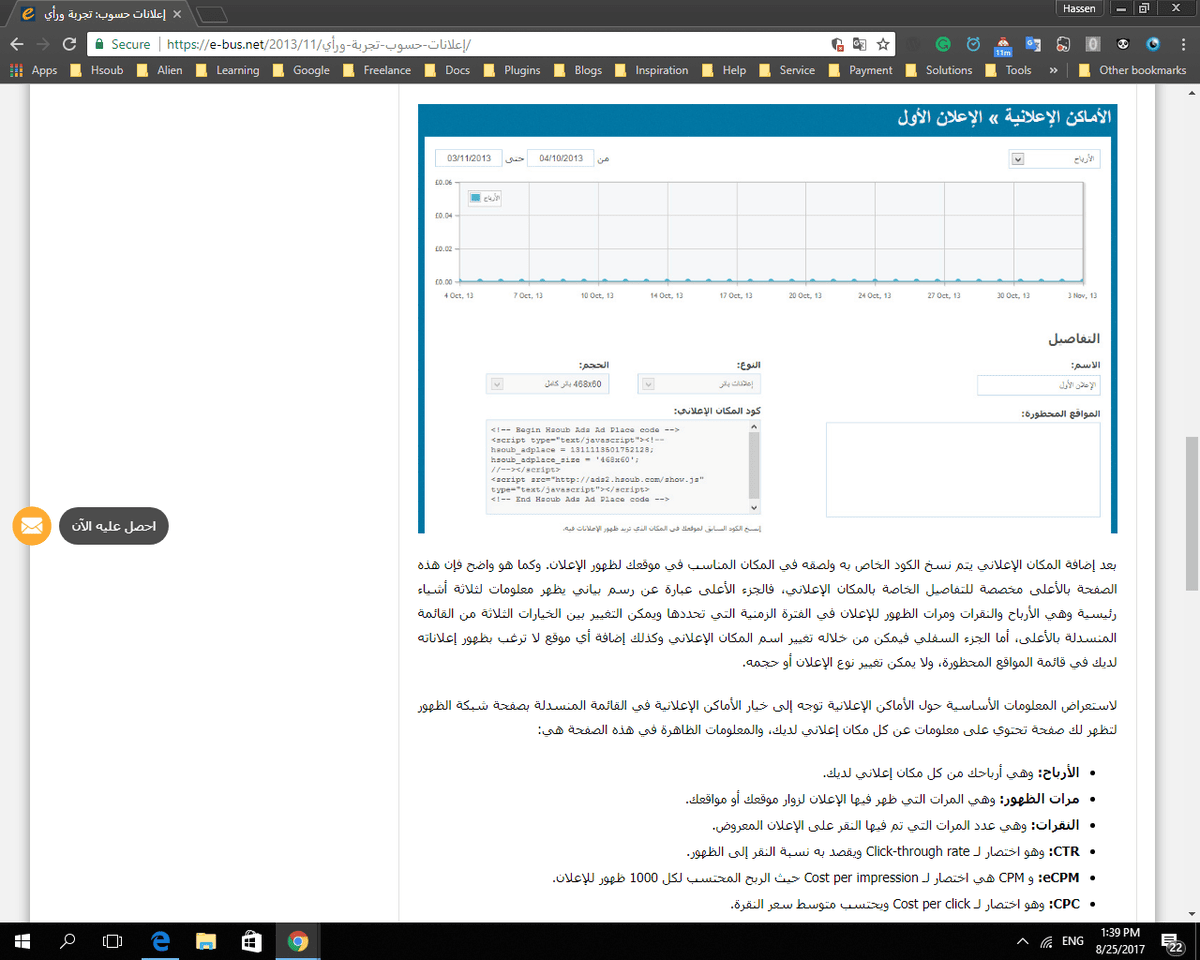Click the e-bus.net address bar URL

[x=318, y=44]
